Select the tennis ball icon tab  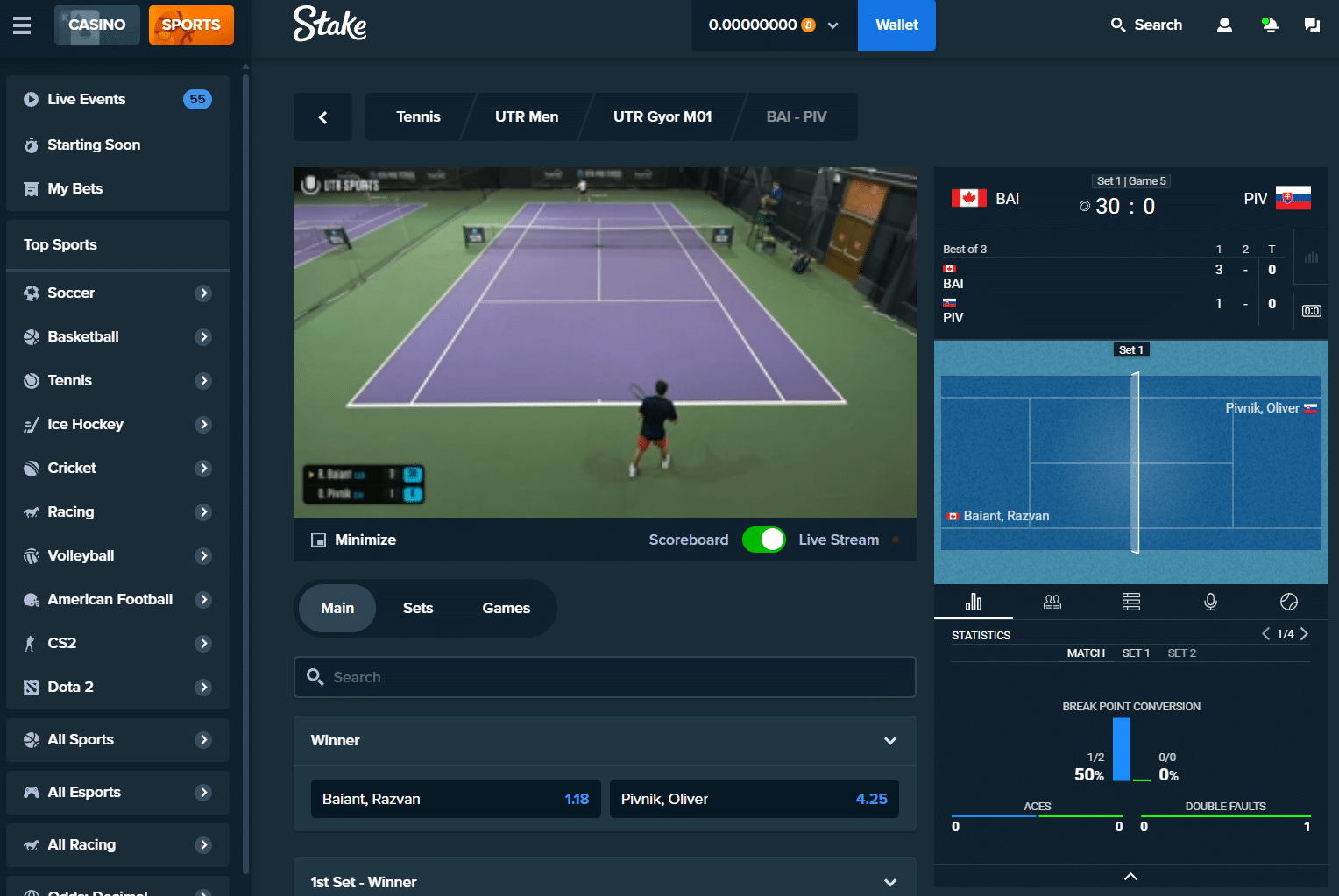coord(1289,602)
